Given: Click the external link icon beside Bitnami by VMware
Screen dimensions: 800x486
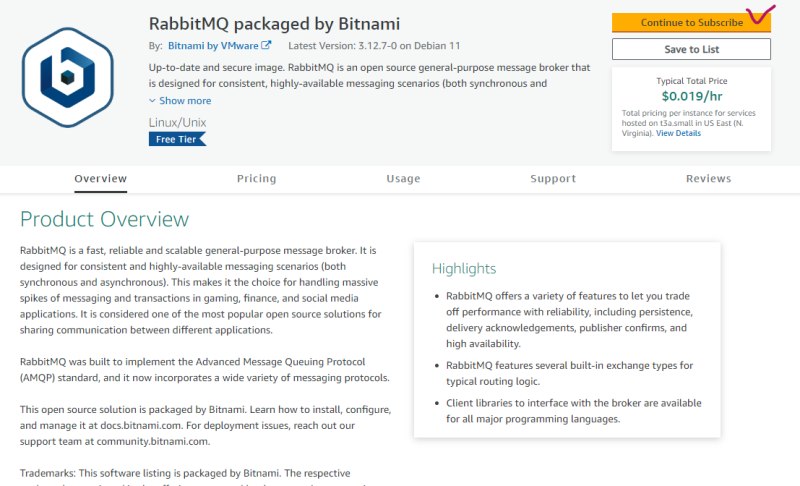Looking at the screenshot, I should coord(267,46).
